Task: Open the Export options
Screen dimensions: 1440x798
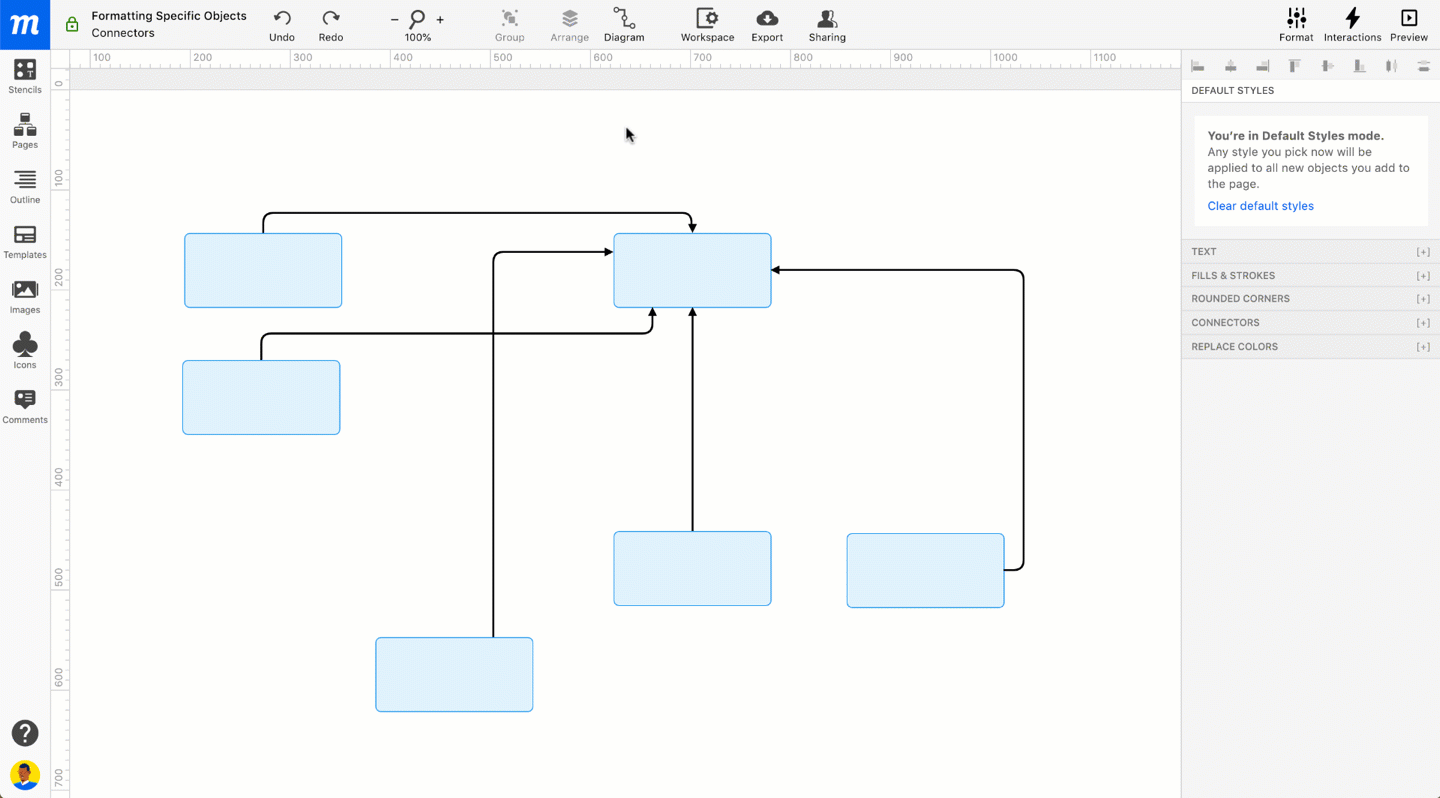Action: pos(767,24)
